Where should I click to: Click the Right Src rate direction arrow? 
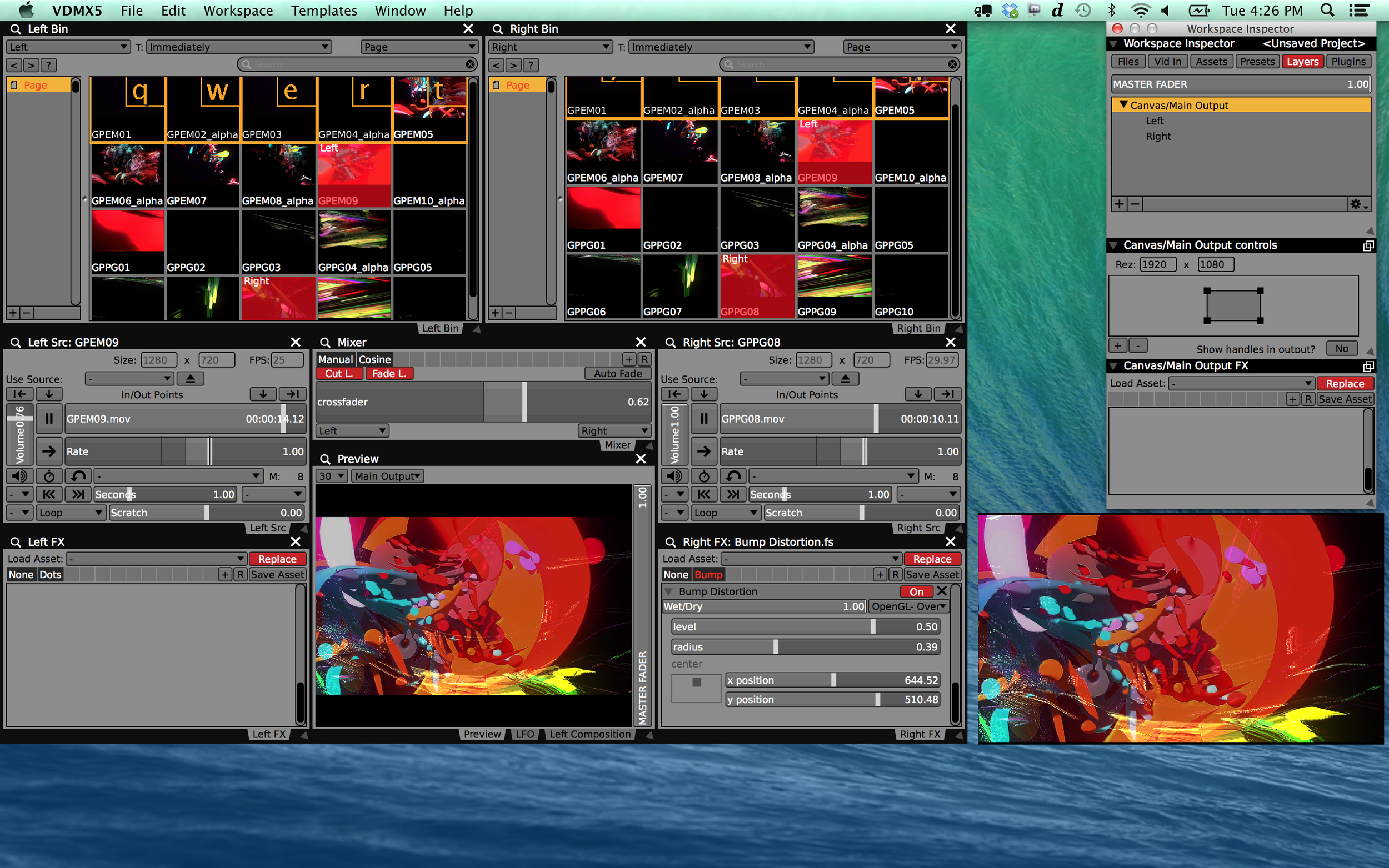[x=704, y=451]
